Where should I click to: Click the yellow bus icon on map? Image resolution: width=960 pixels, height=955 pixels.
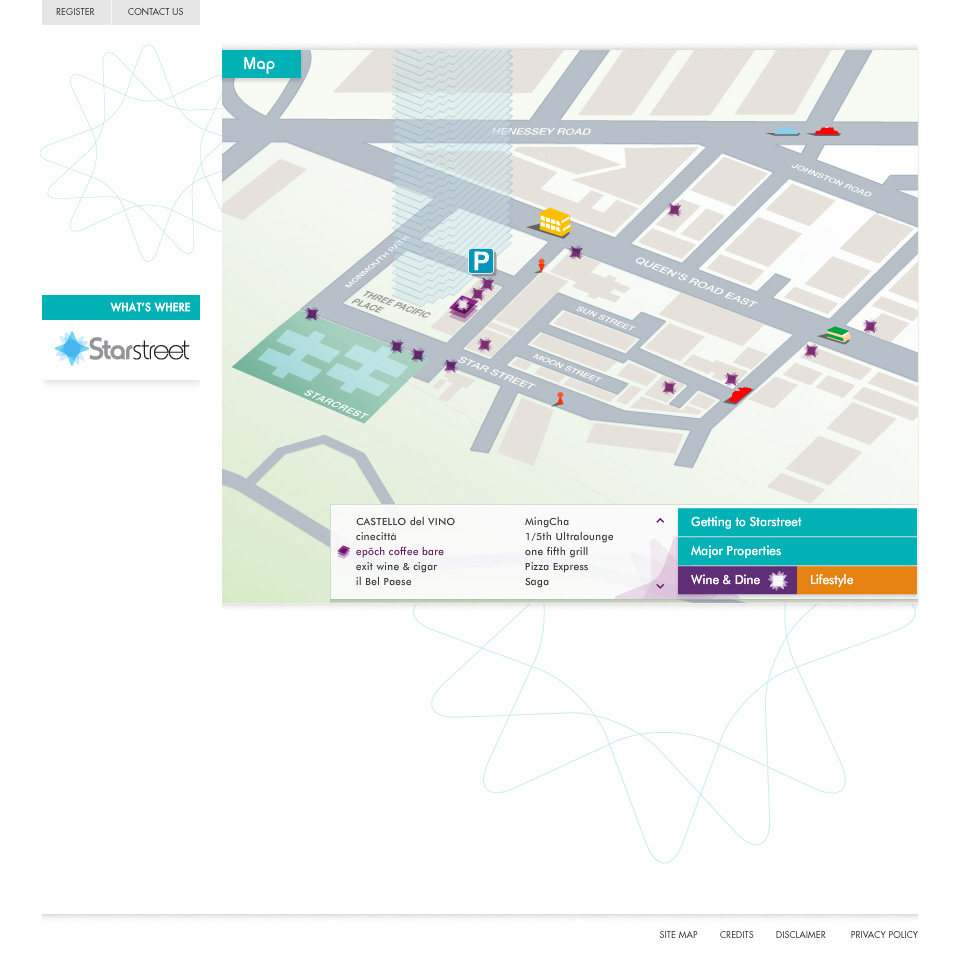[x=554, y=222]
